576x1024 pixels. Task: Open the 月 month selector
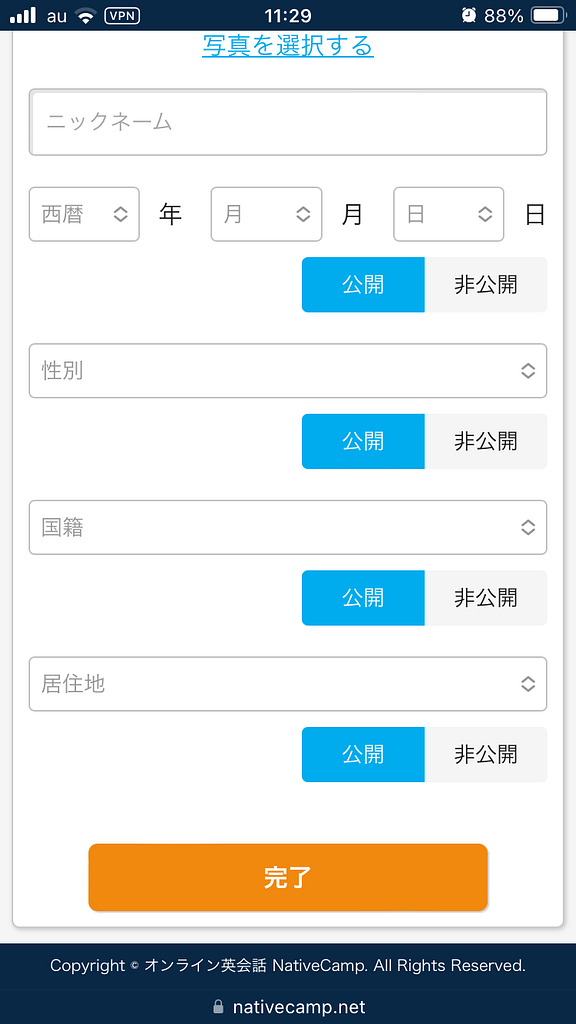point(266,214)
